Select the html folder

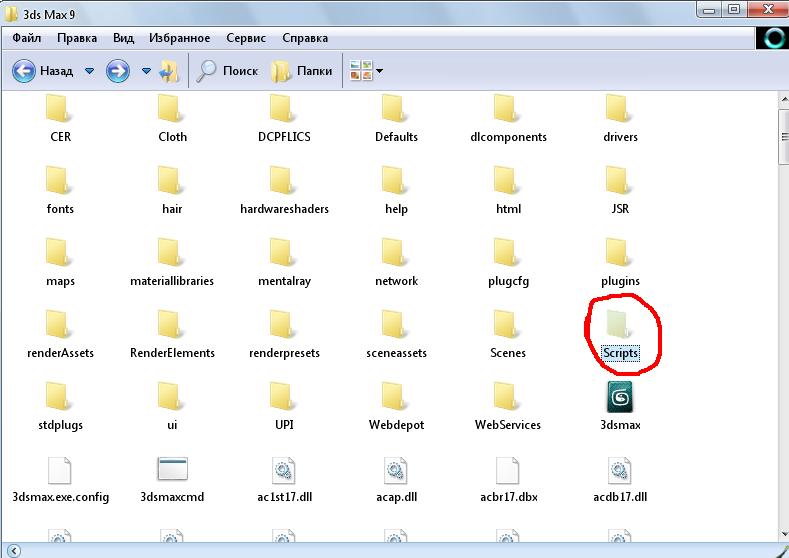(508, 191)
